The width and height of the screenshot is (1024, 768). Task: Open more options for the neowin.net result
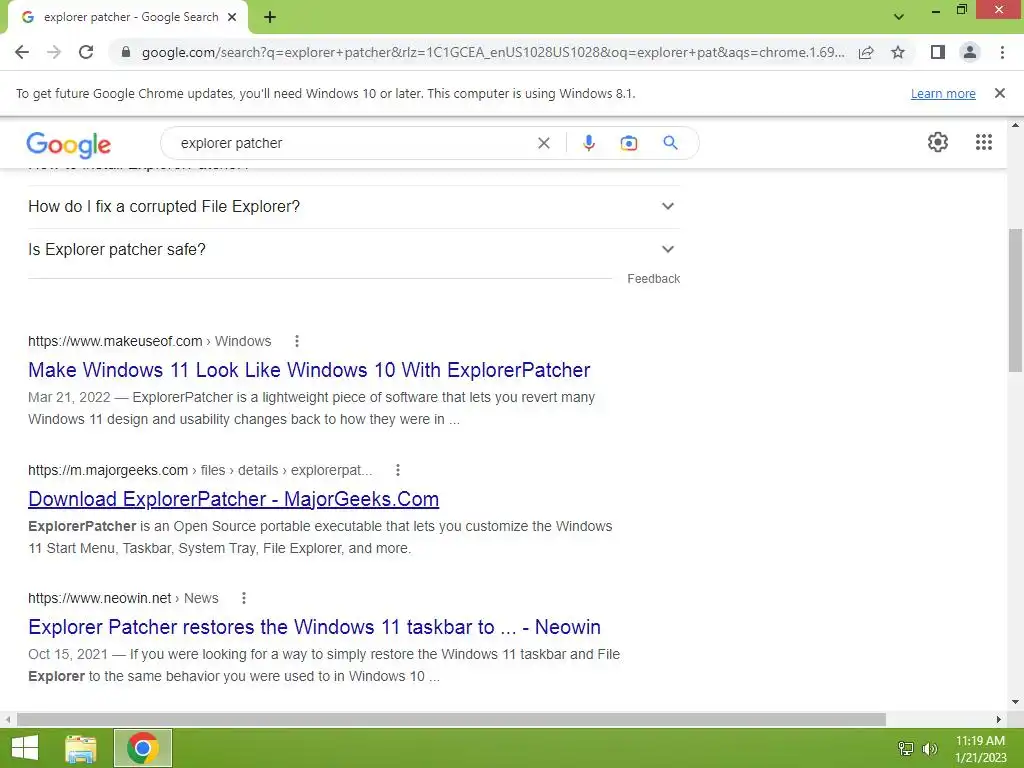click(244, 598)
